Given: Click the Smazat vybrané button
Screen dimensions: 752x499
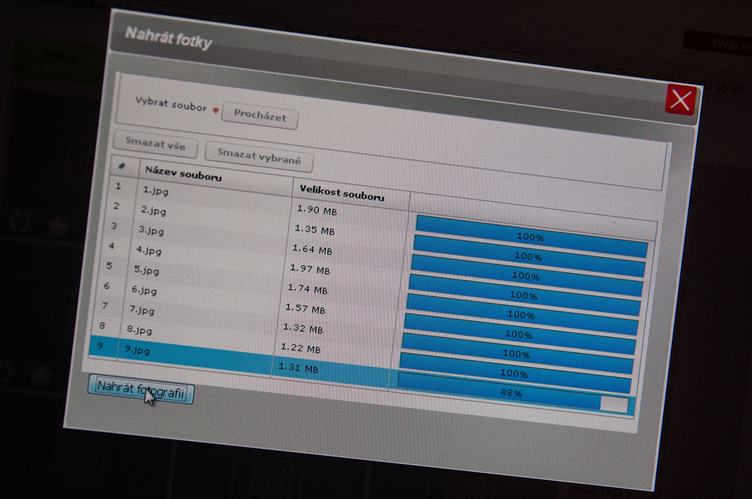Looking at the screenshot, I should tap(259, 156).
